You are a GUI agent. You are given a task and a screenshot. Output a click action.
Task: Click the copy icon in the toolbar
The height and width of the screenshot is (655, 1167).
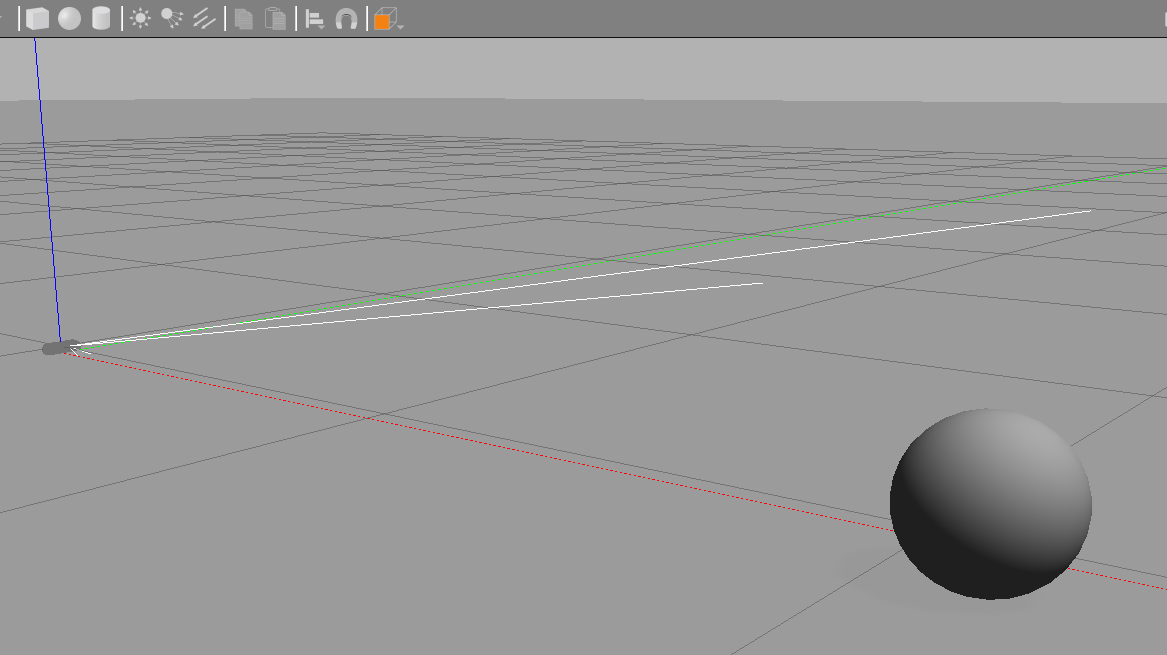click(243, 19)
